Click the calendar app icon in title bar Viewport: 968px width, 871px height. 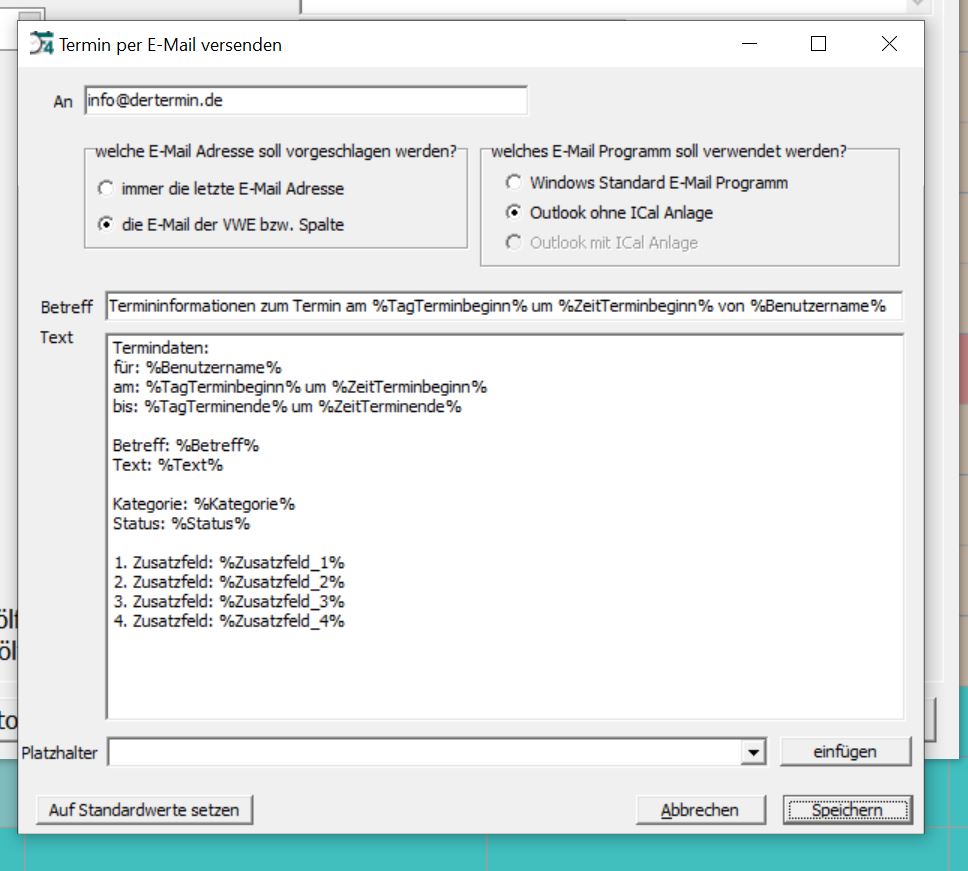[41, 44]
